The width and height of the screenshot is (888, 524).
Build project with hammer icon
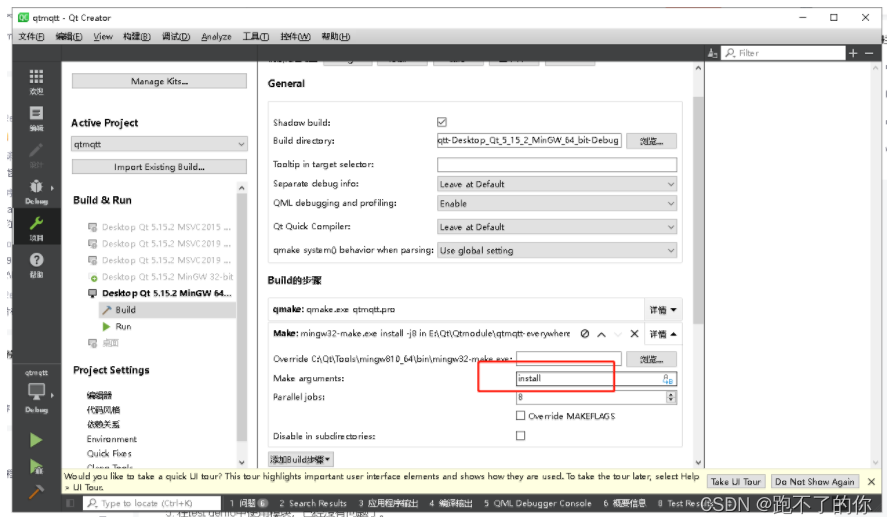coord(36,492)
